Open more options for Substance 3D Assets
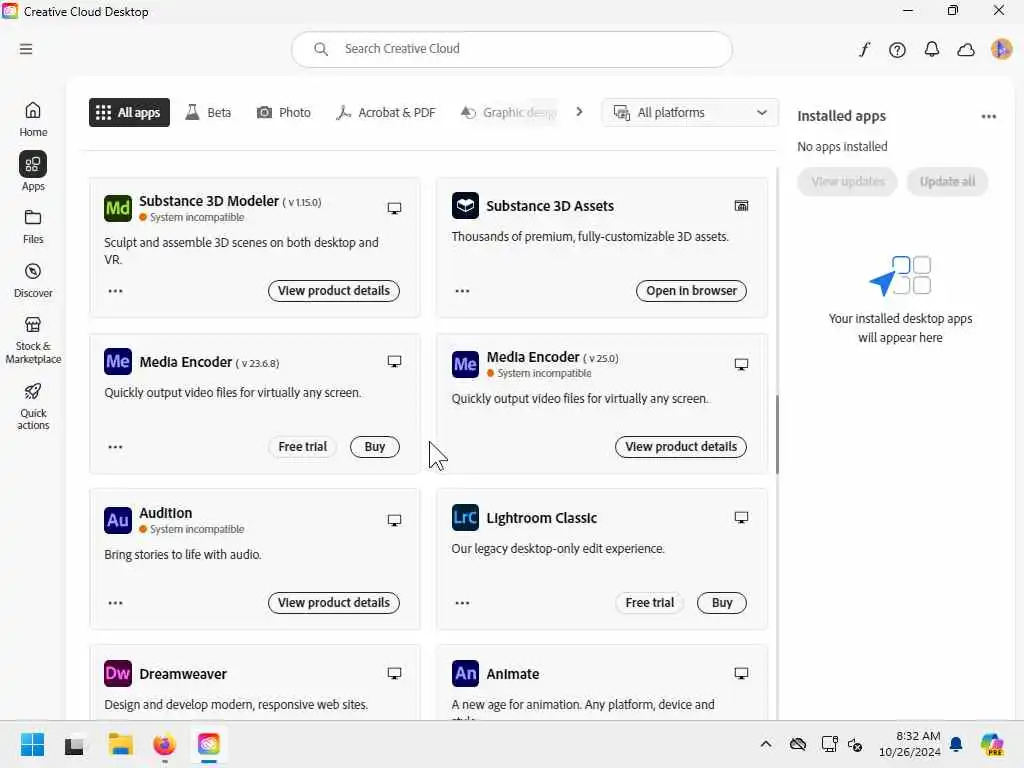This screenshot has height=768, width=1024. 462,291
